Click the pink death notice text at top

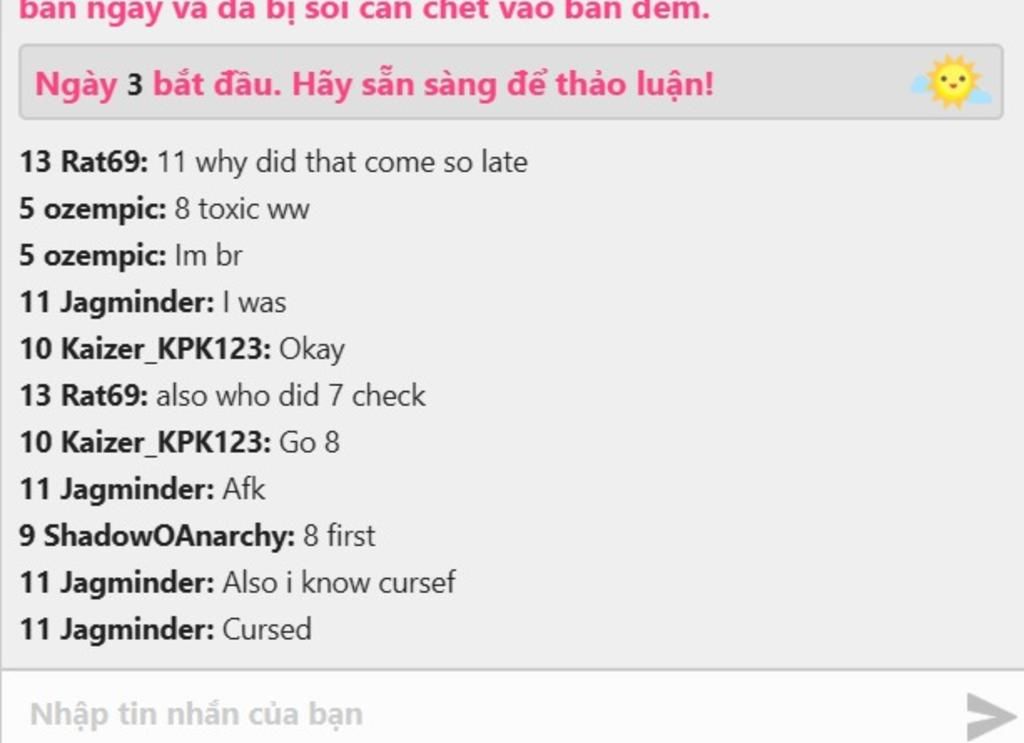(x=364, y=9)
